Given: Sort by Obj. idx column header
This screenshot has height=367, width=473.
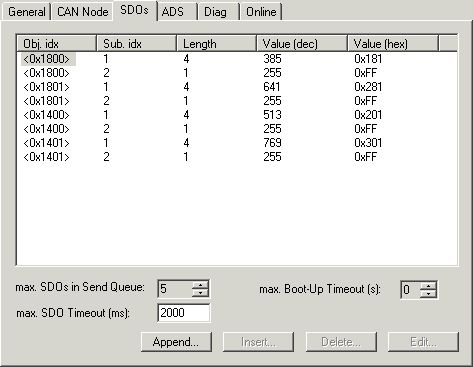Looking at the screenshot, I should [57, 44].
